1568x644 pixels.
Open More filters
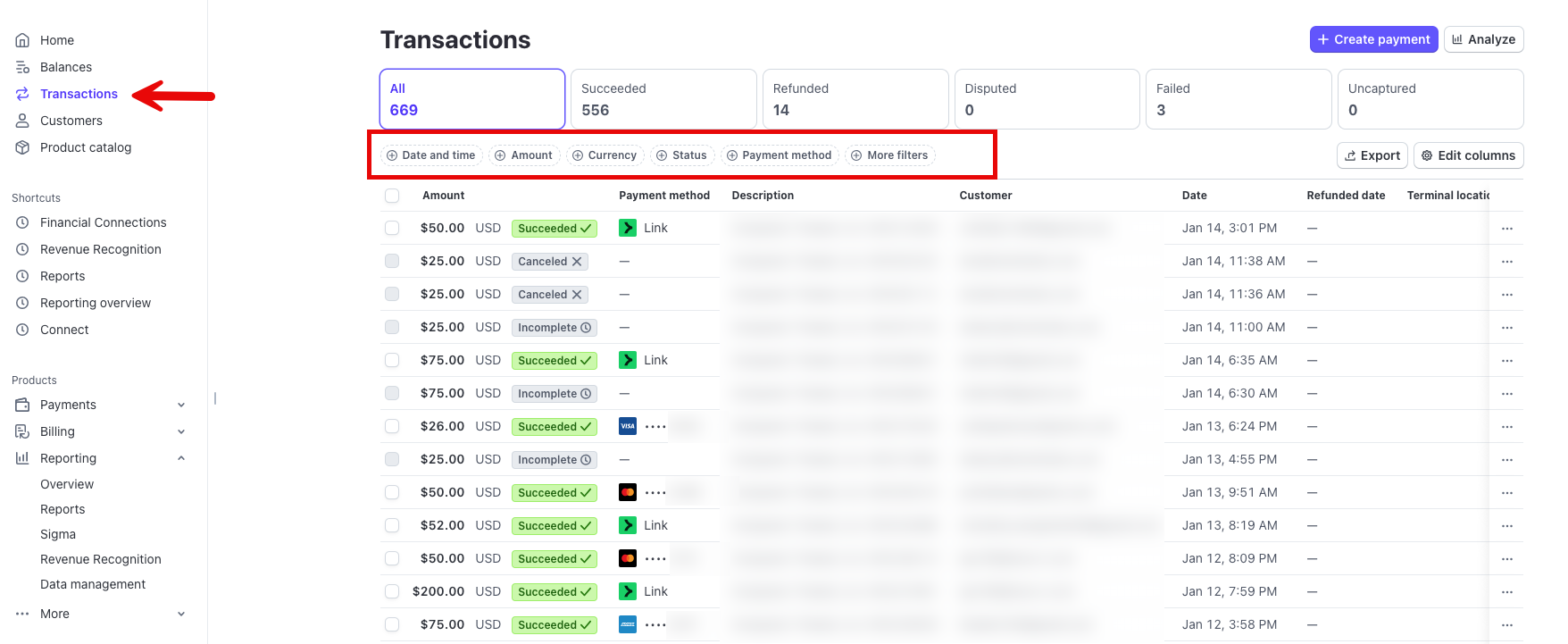pos(890,155)
